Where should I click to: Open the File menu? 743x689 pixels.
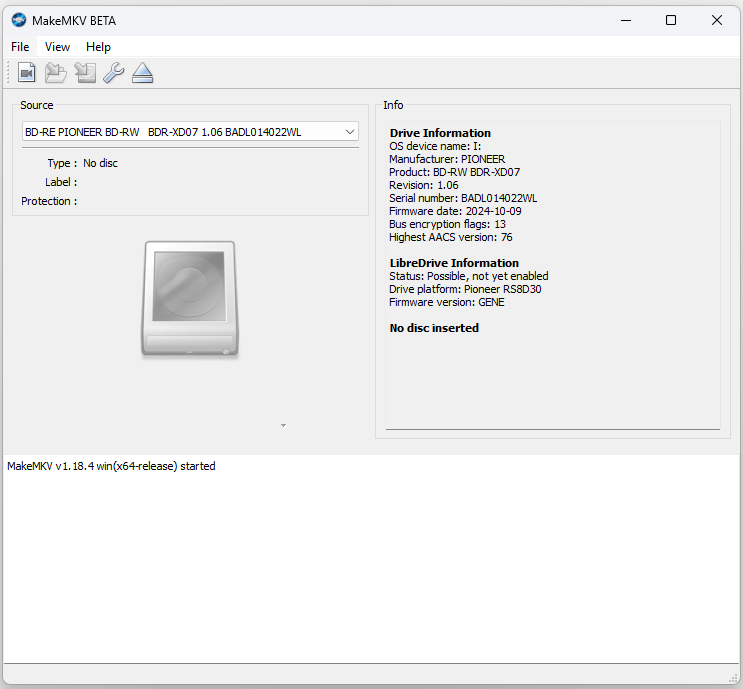tap(20, 47)
